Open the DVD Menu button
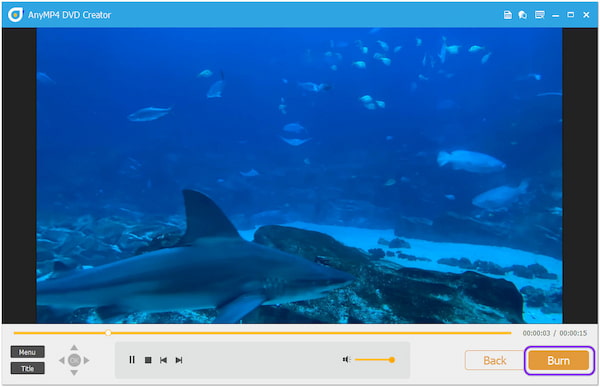Viewport: 600px width, 387px height. 28,352
